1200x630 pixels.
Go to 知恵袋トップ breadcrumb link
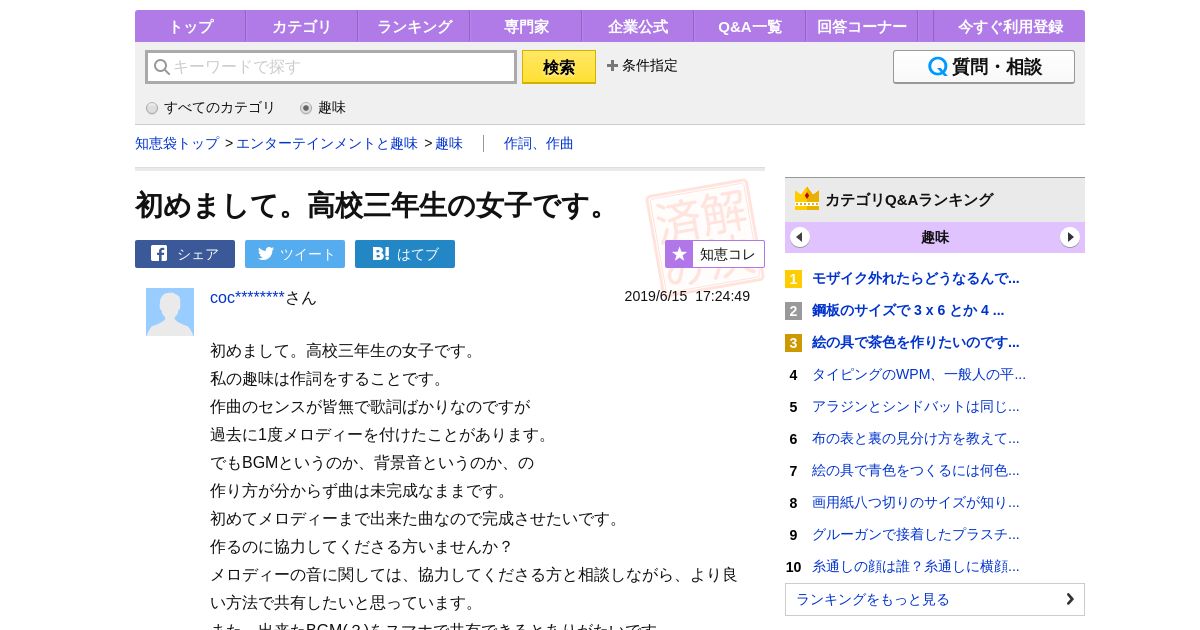[177, 143]
